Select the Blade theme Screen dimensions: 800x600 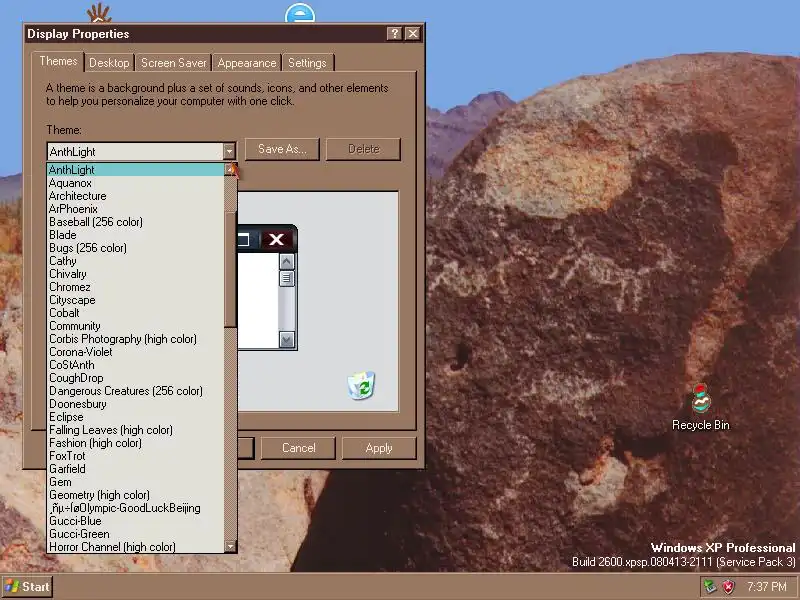point(136,235)
